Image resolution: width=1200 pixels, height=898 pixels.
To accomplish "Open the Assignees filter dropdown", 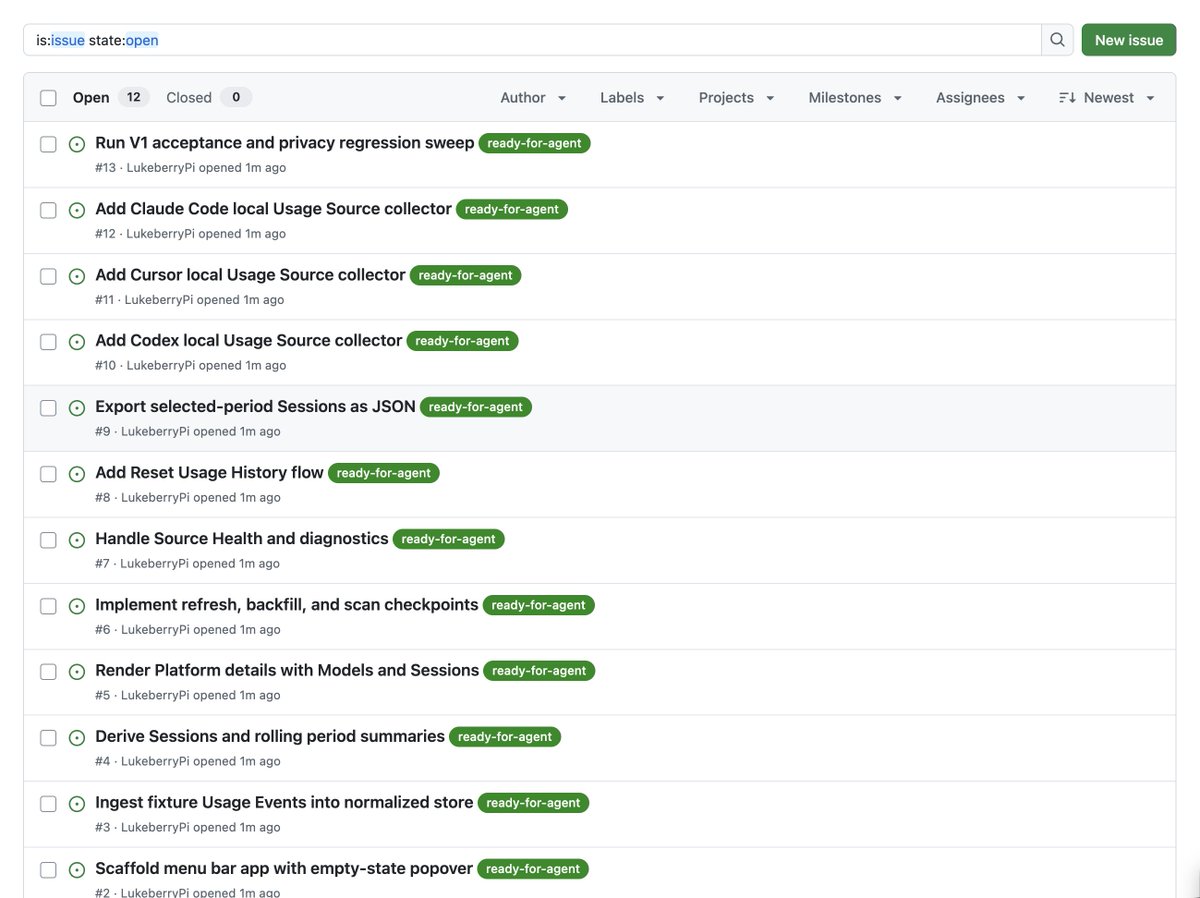I will pos(981,98).
